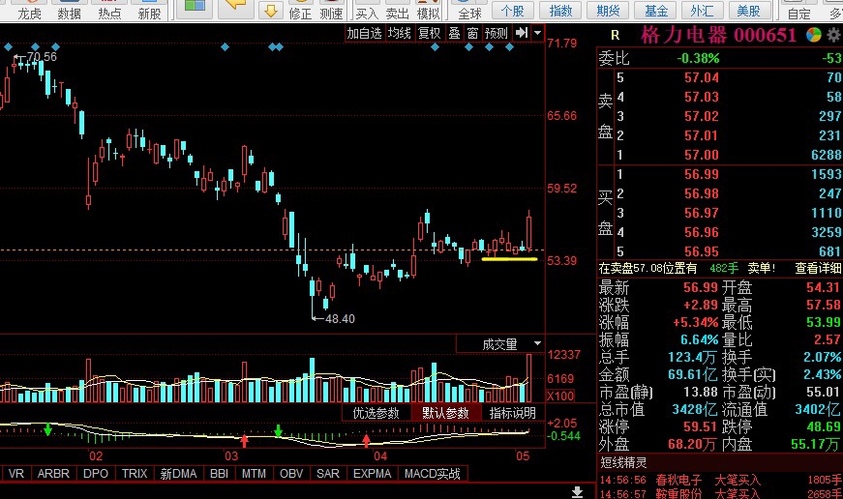Screen dimensions: 843x499
Task: Switch to the 指数 index tab
Action: (561, 11)
